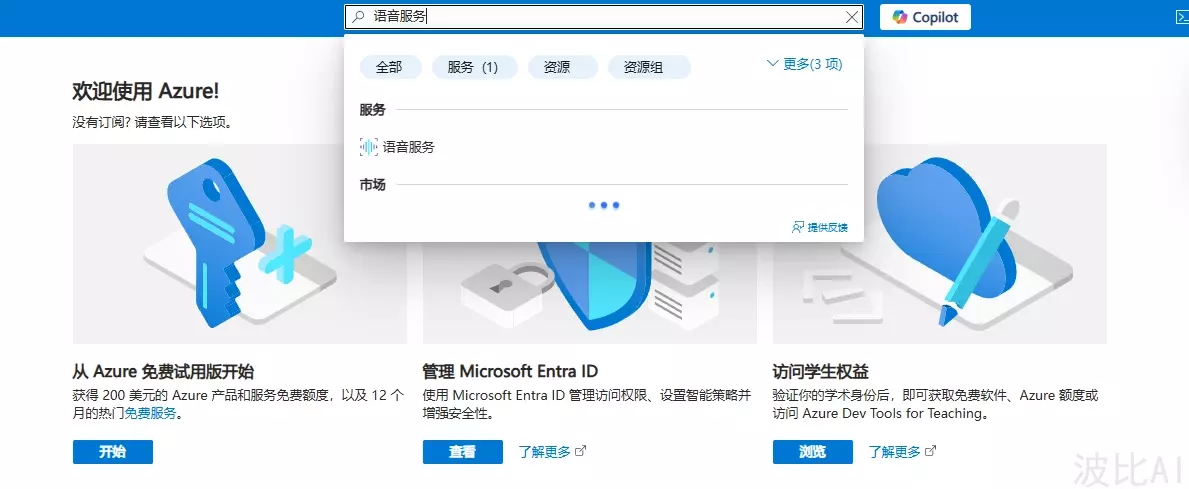The image size is (1189, 489).
Task: Click heading 访问学生权益
Action: tap(820, 371)
